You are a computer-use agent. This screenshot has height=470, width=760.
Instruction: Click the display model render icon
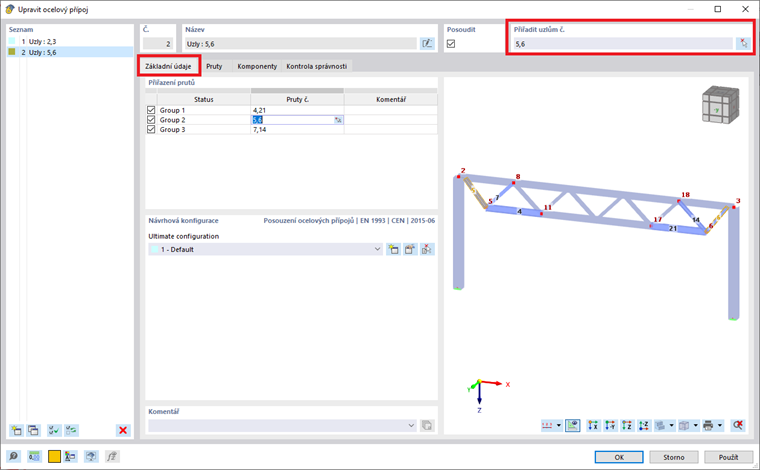click(660, 425)
